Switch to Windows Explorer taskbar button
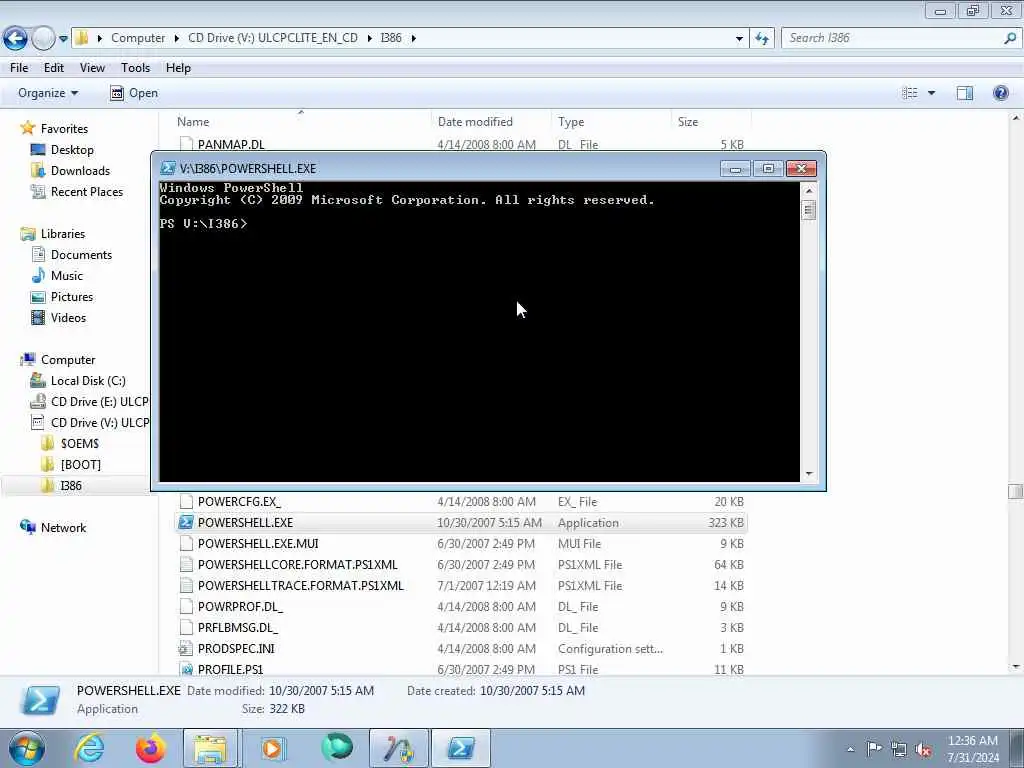Image resolution: width=1024 pixels, height=768 pixels. (210, 748)
